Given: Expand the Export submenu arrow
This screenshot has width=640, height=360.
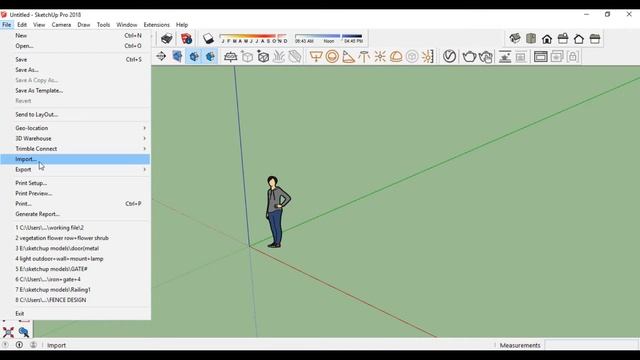Looking at the screenshot, I should coord(144,169).
